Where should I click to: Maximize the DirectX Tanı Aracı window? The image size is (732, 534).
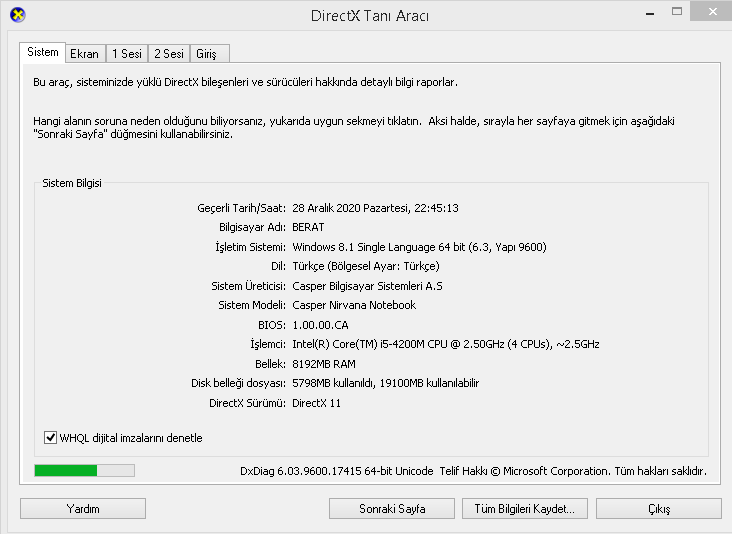point(677,12)
